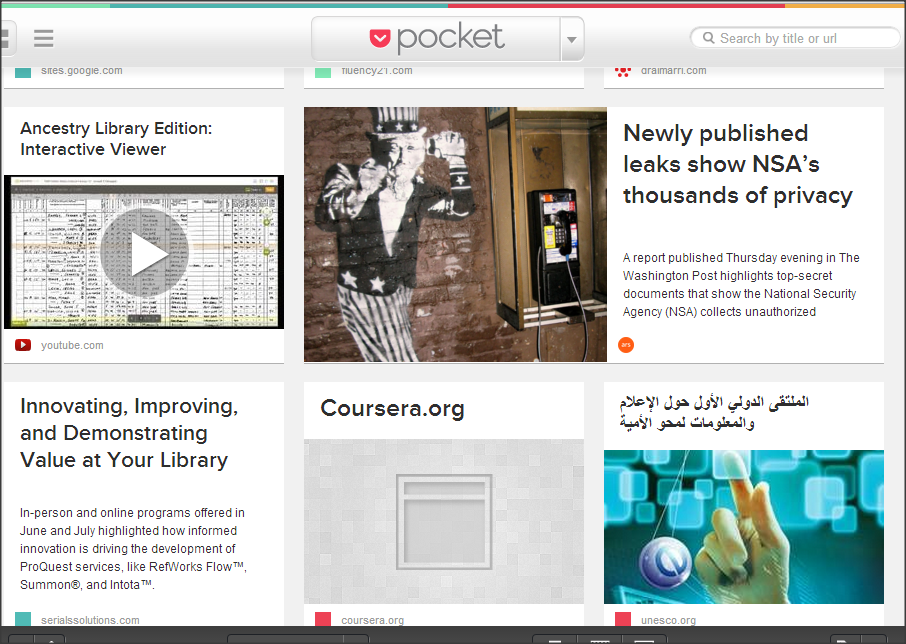
Task: Open the coursera.org source link
Action: tap(373, 620)
